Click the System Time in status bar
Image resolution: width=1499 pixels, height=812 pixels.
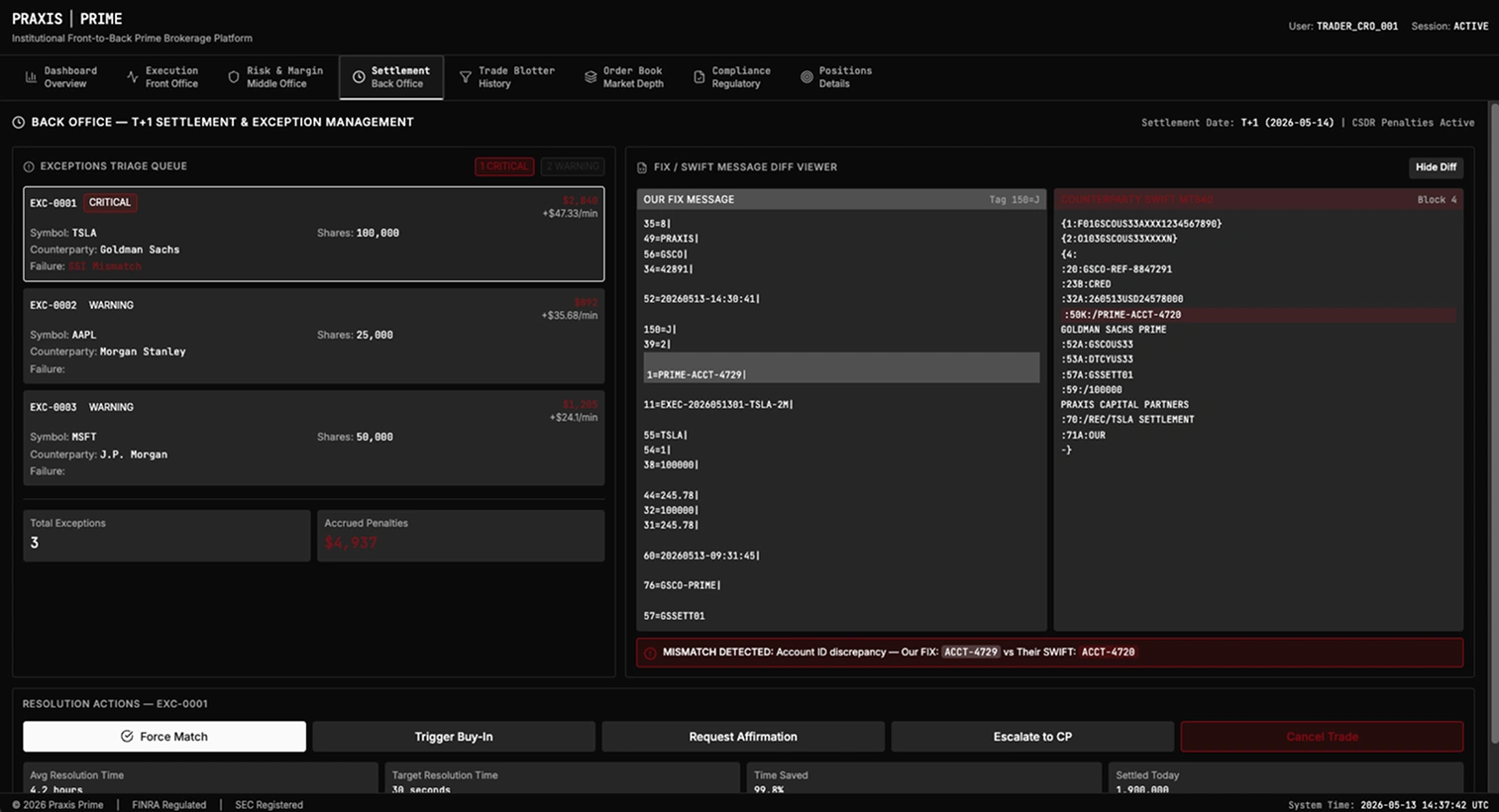1388,805
